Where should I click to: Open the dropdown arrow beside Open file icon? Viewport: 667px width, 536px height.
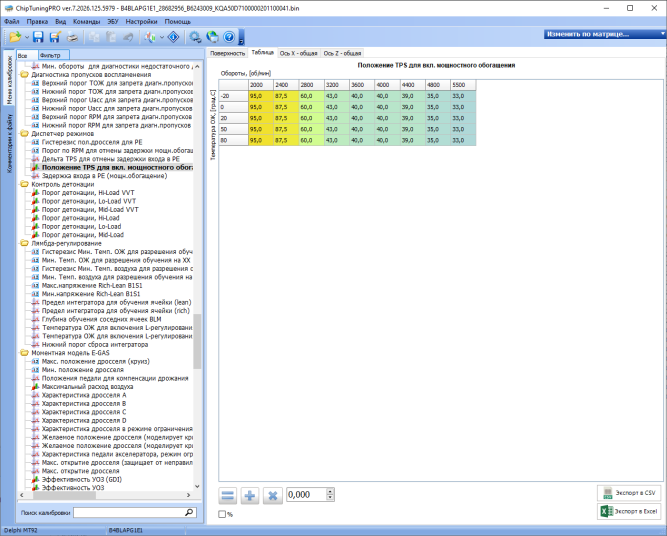[x=27, y=38]
